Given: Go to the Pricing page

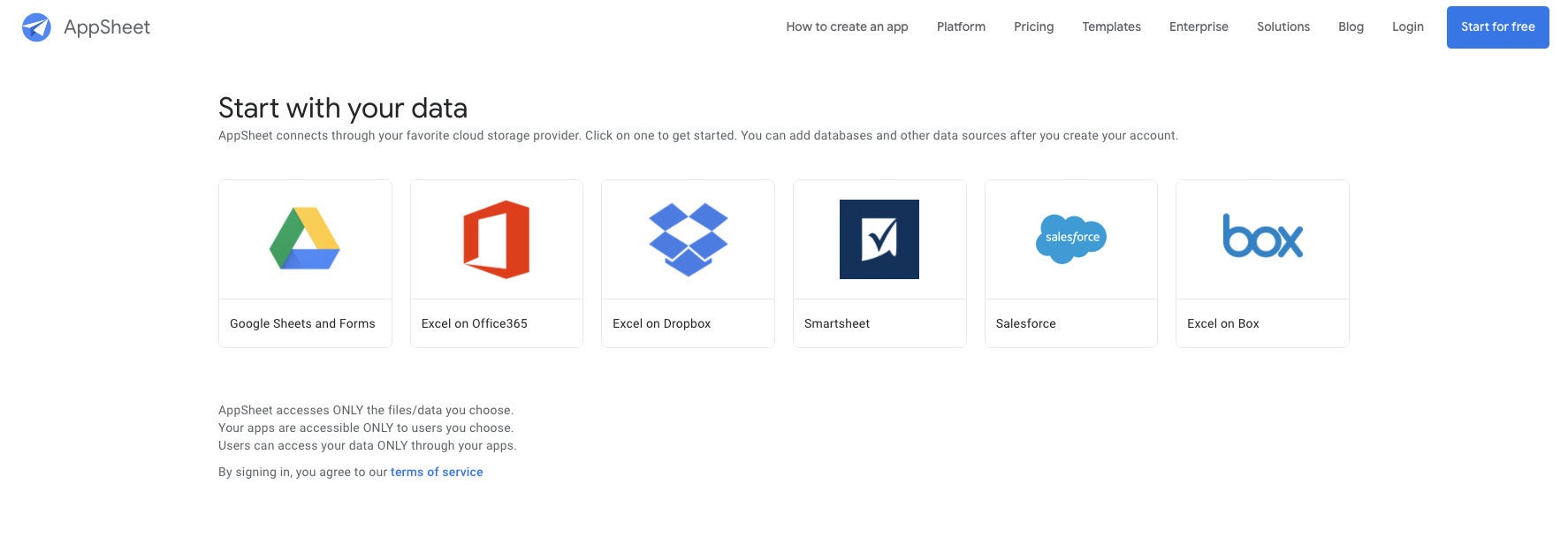Looking at the screenshot, I should coord(1033,27).
